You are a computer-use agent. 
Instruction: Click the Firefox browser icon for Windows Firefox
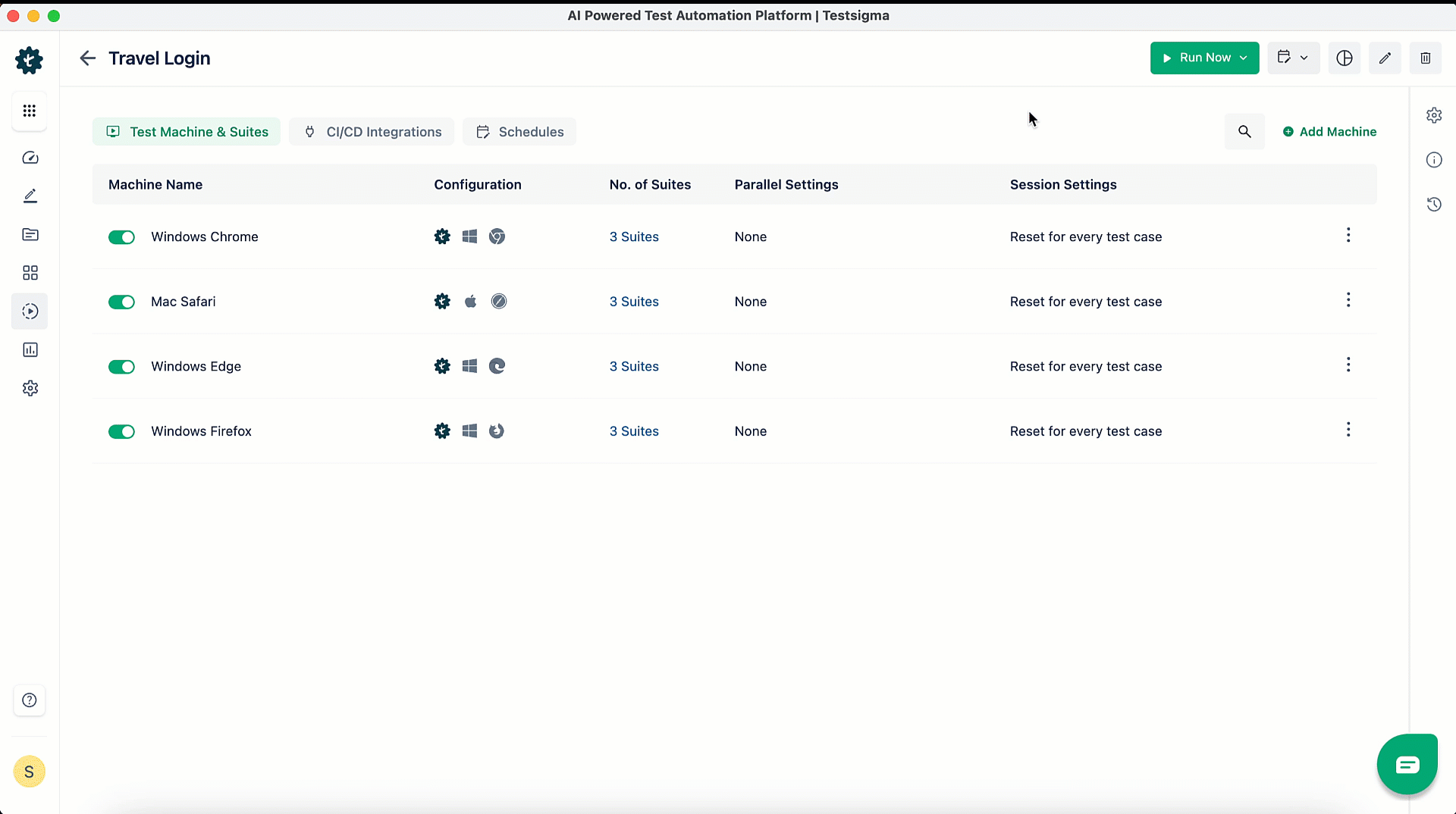(x=497, y=431)
